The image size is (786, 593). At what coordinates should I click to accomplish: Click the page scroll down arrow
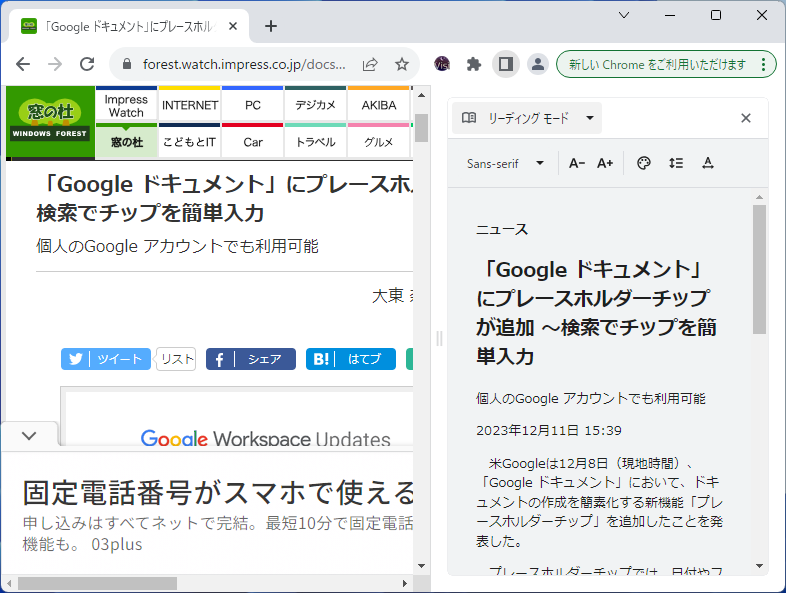pos(422,566)
